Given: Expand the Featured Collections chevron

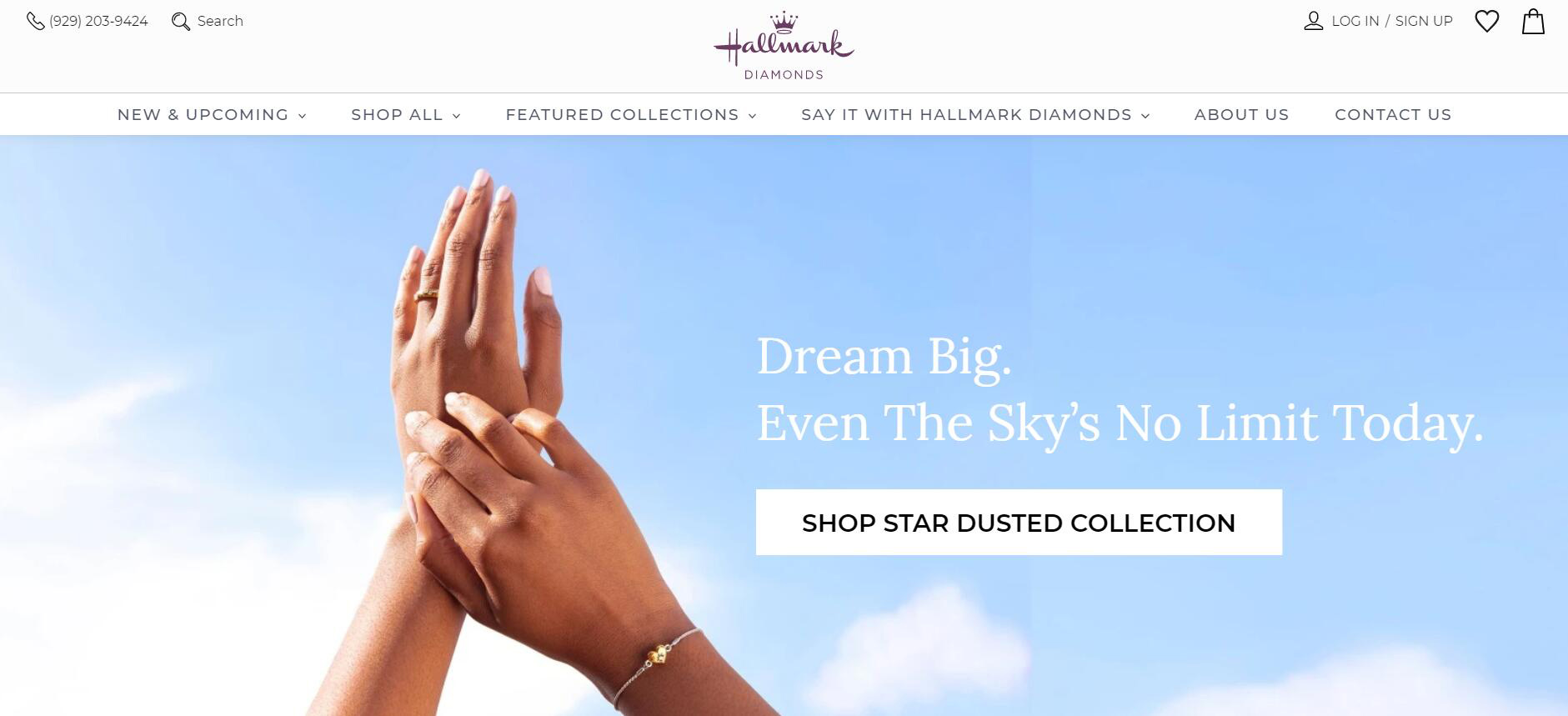Looking at the screenshot, I should [753, 116].
